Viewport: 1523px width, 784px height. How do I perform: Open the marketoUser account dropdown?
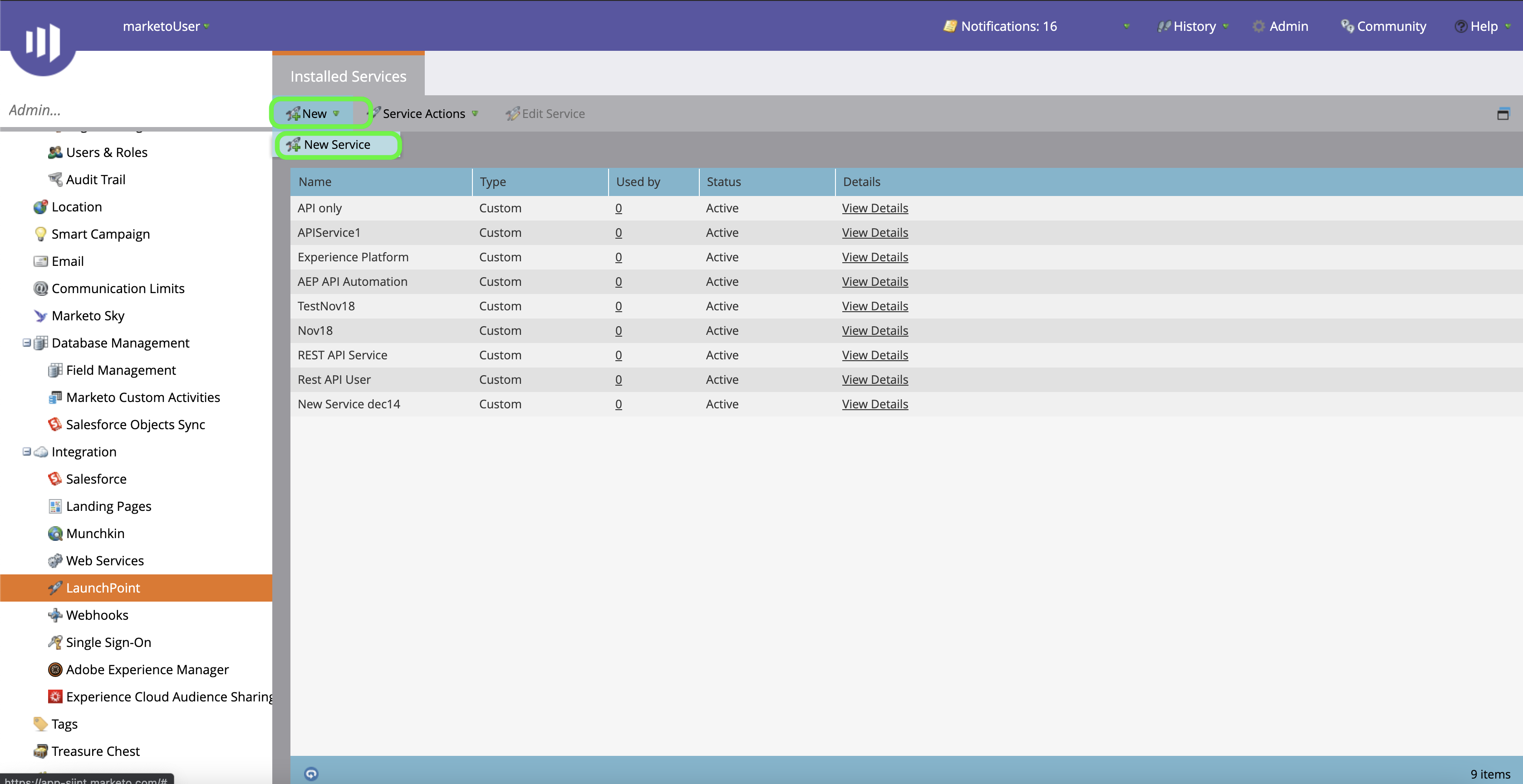166,27
